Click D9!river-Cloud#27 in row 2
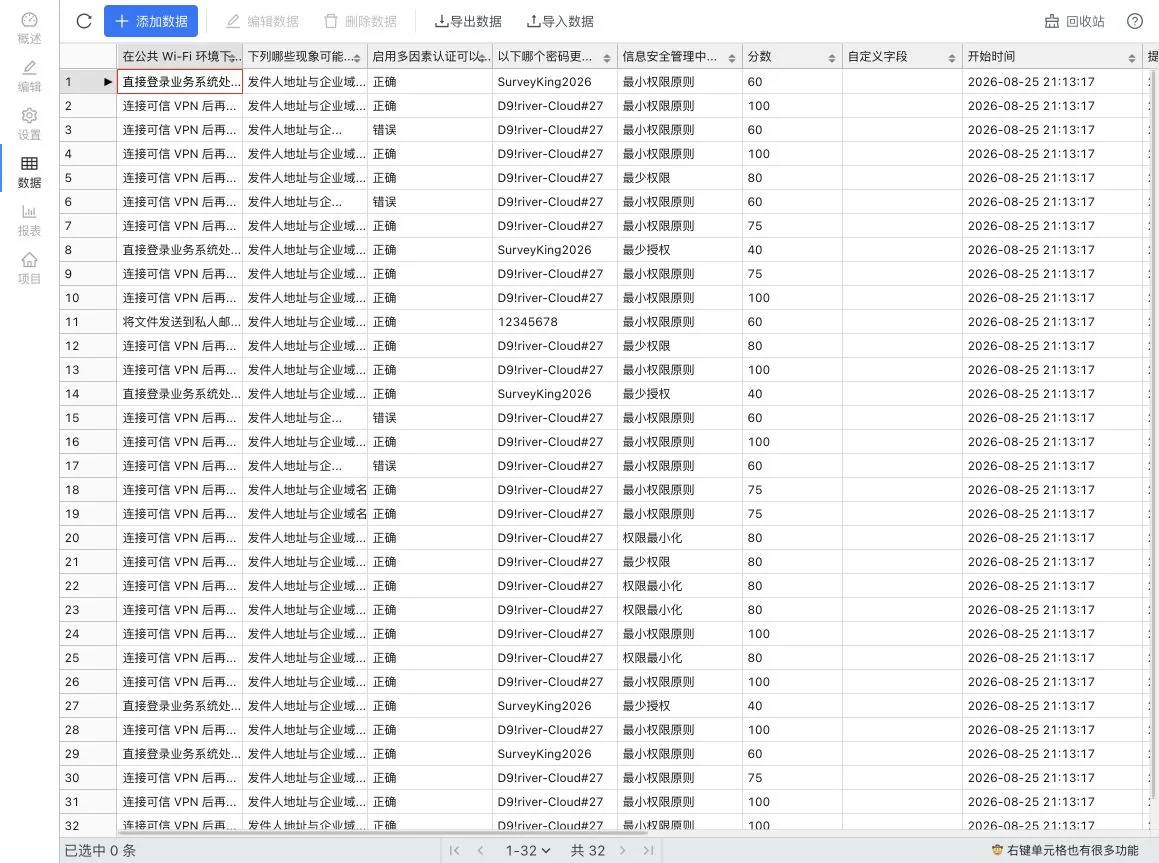This screenshot has width=1159, height=863. [x=554, y=106]
